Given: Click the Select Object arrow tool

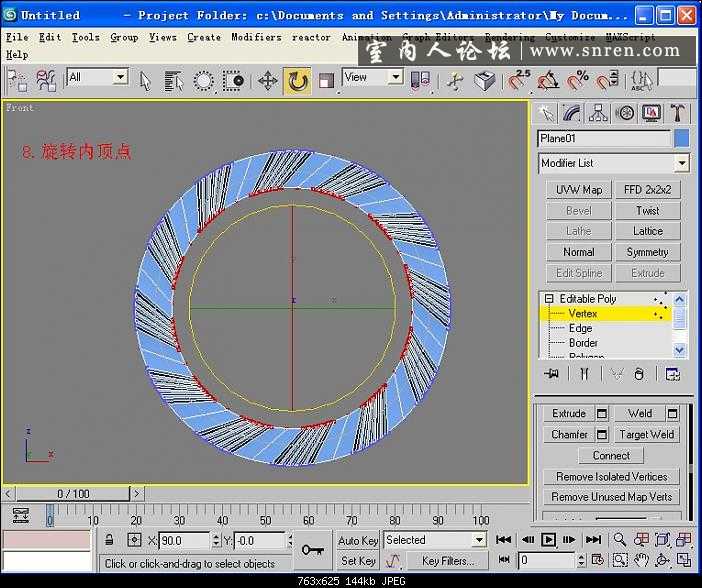Looking at the screenshot, I should [146, 81].
